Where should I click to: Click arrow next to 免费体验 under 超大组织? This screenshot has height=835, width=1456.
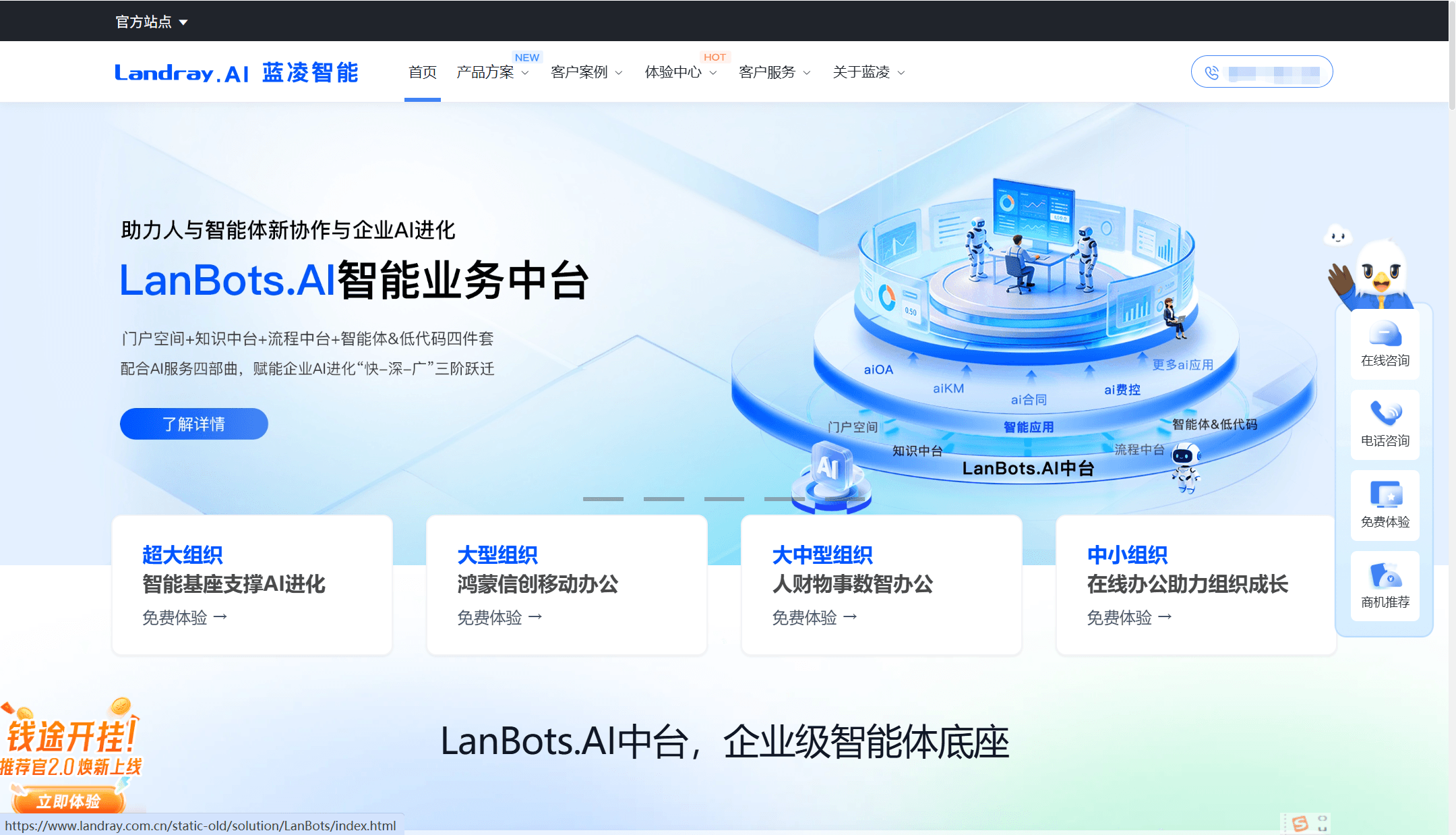[220, 616]
